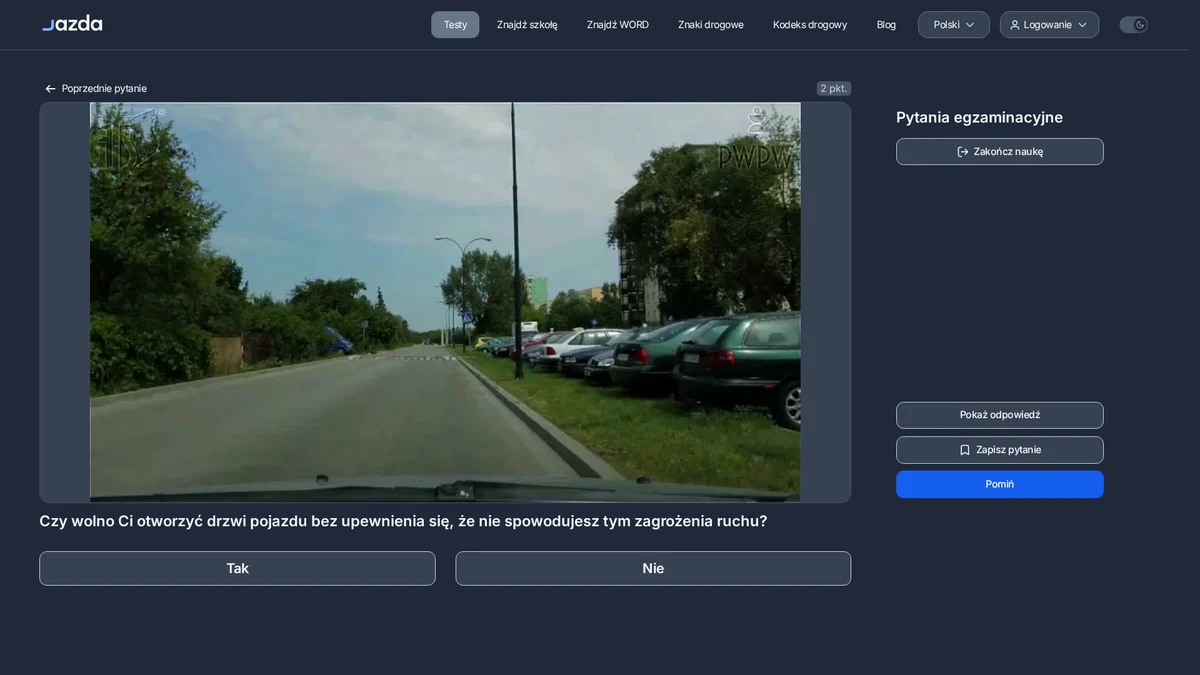Visit the Blog page
This screenshot has width=1200, height=675.
(886, 25)
